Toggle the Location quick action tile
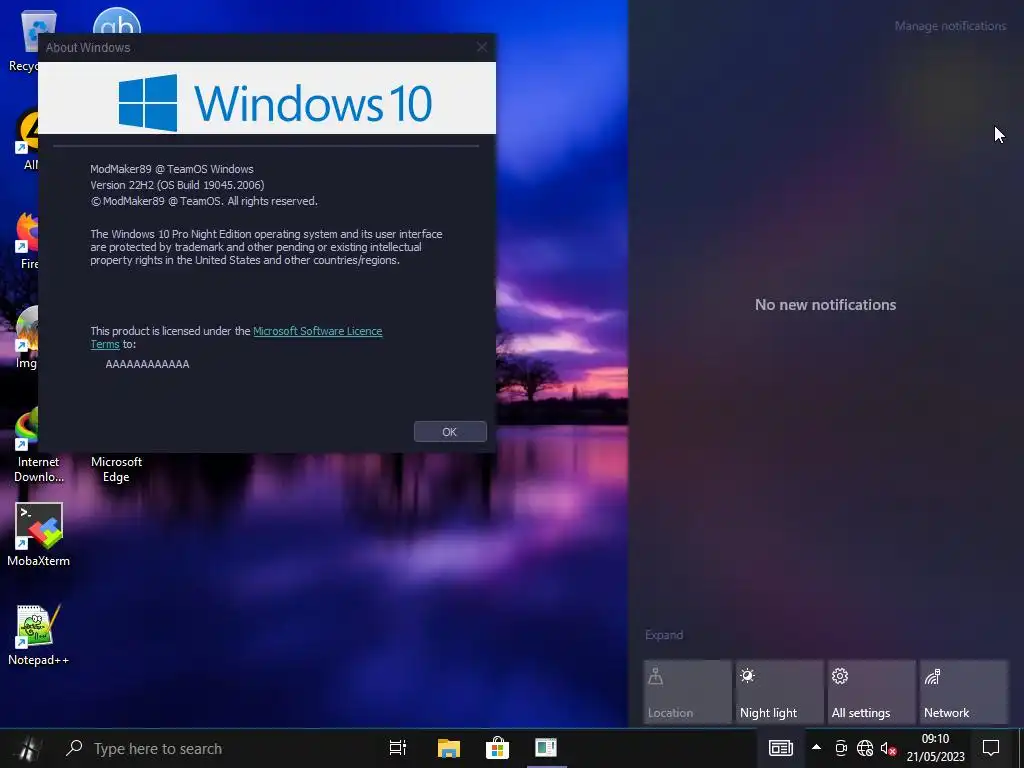 point(687,692)
